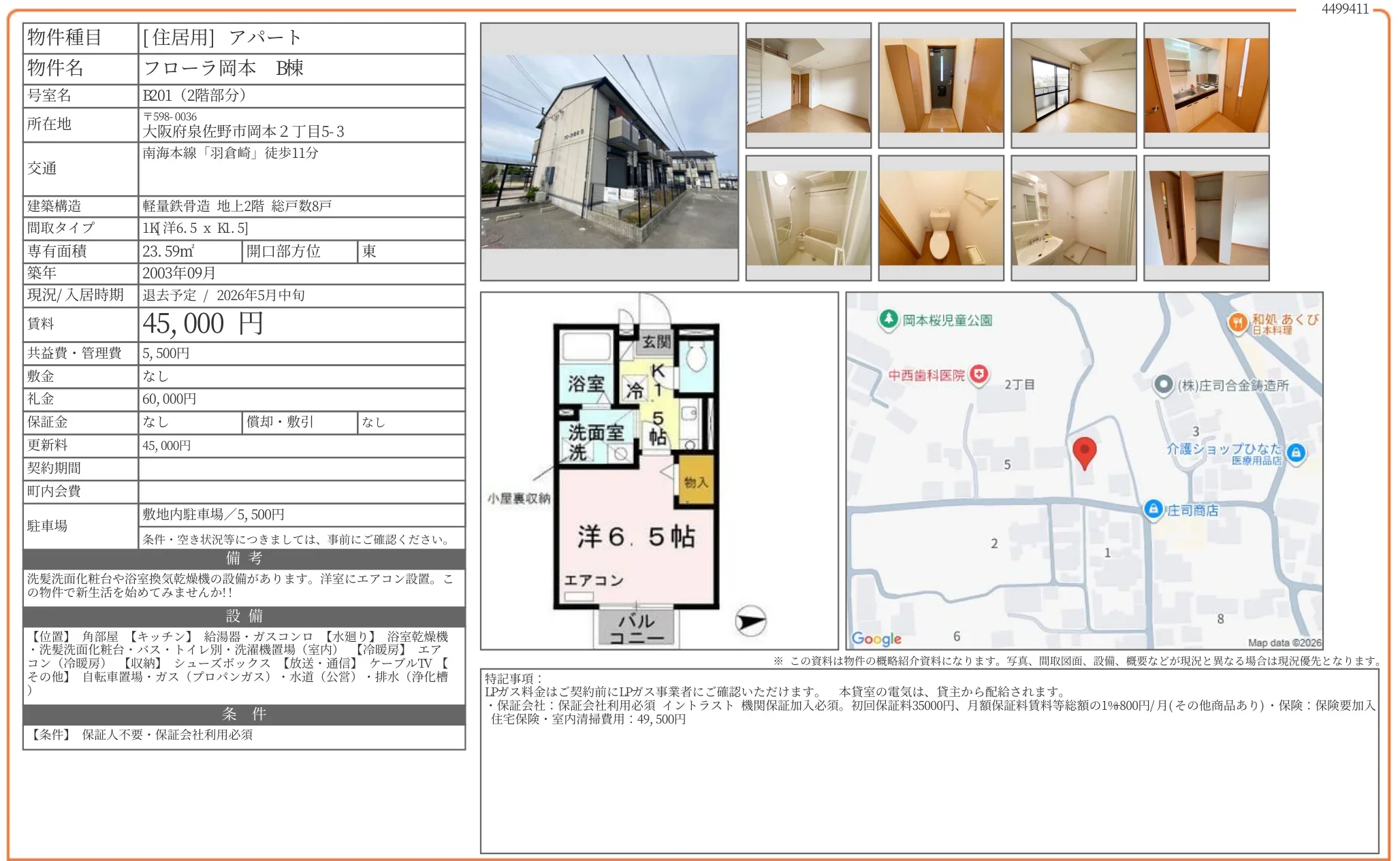Screen dimensions: 1400x861
Task: Open the balcony window room photo
Action: (1073, 85)
